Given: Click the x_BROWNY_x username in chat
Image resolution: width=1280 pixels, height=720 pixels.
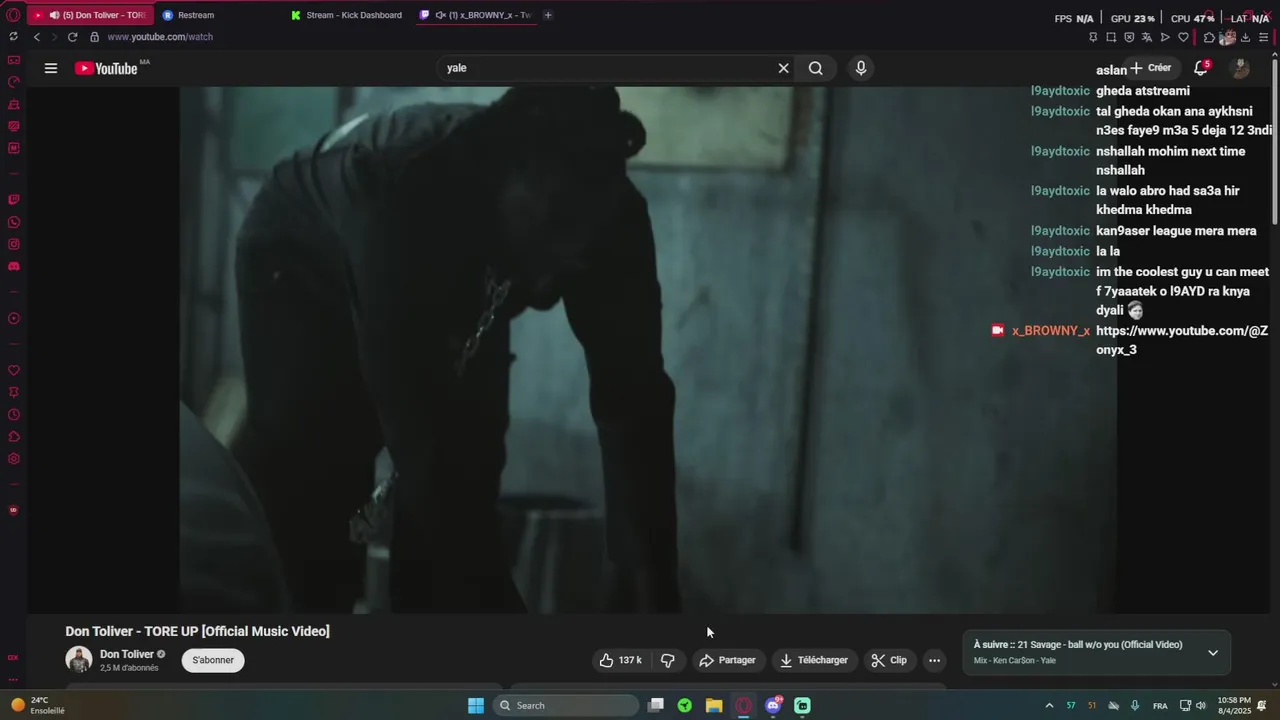Looking at the screenshot, I should click(1051, 331).
